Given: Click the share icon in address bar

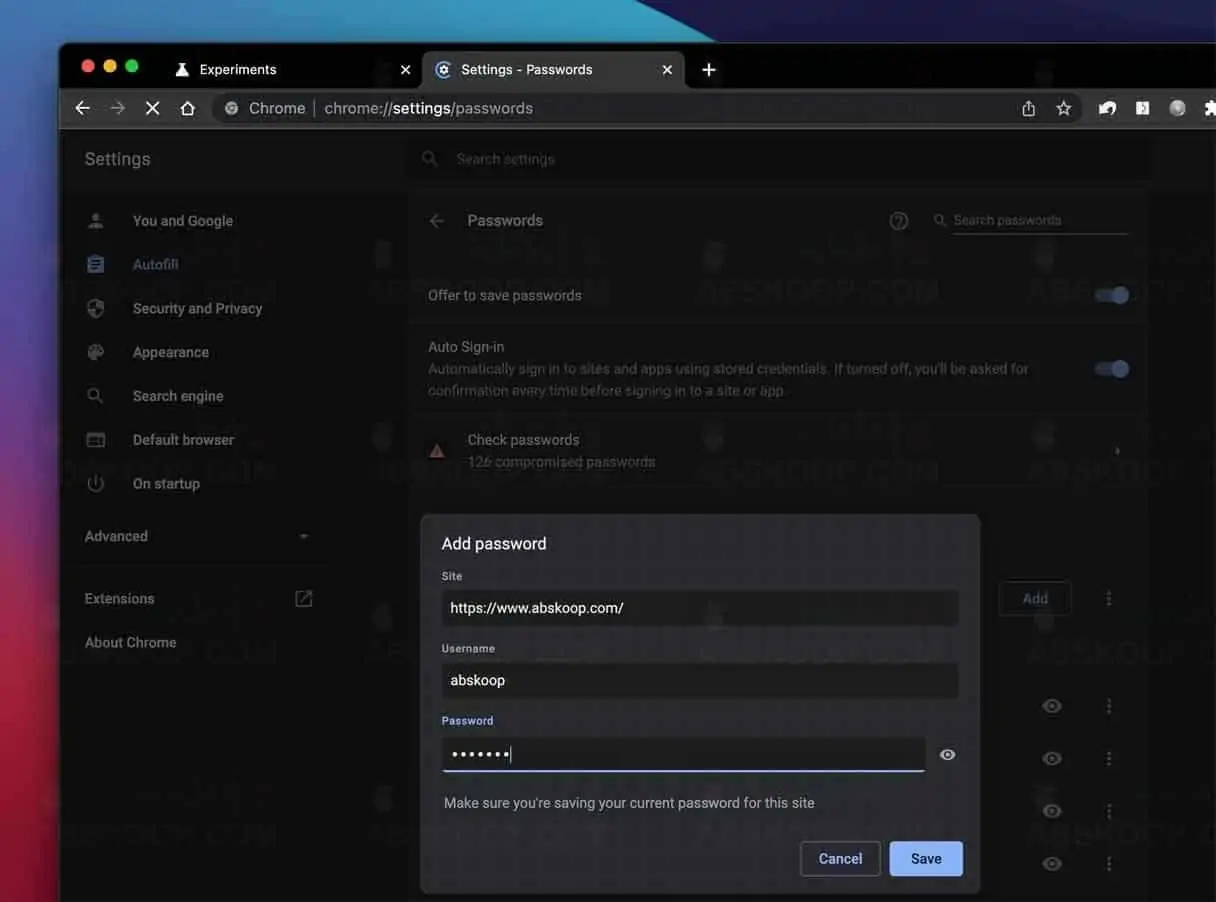Looking at the screenshot, I should click(x=1028, y=109).
